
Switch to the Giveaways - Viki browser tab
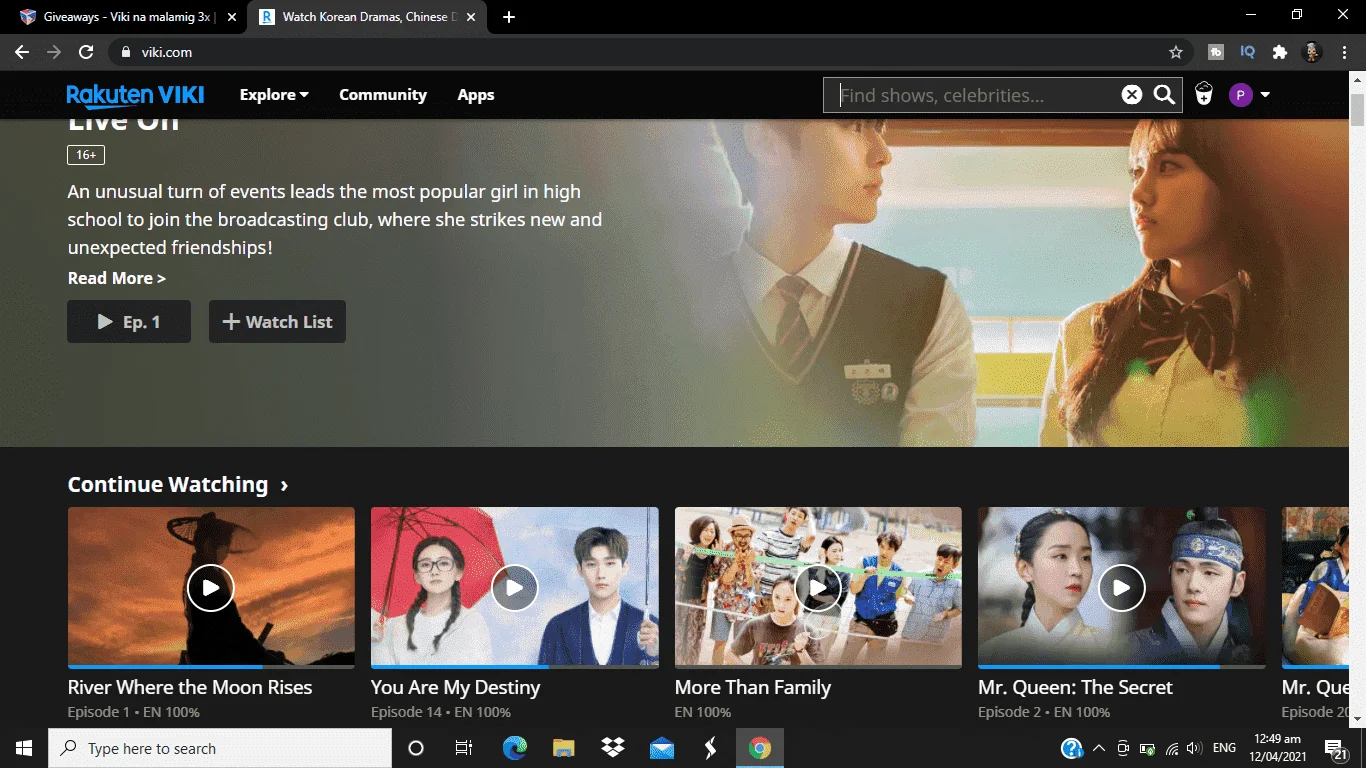[x=128, y=17]
